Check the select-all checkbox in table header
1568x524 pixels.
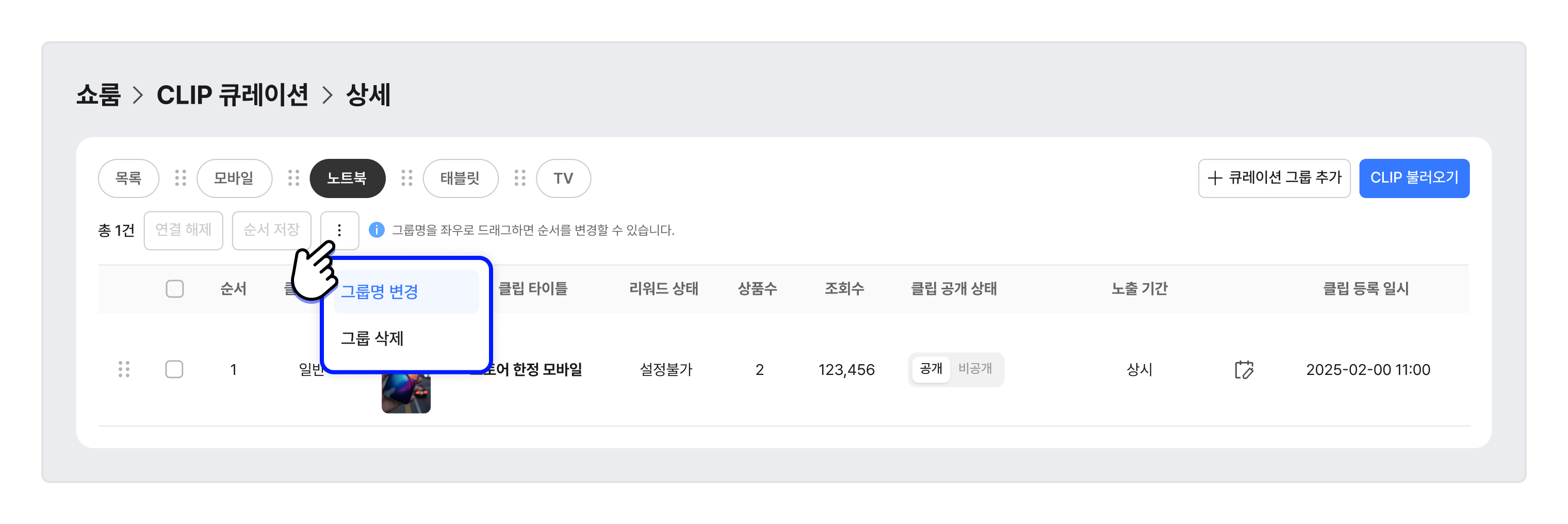coord(175,288)
